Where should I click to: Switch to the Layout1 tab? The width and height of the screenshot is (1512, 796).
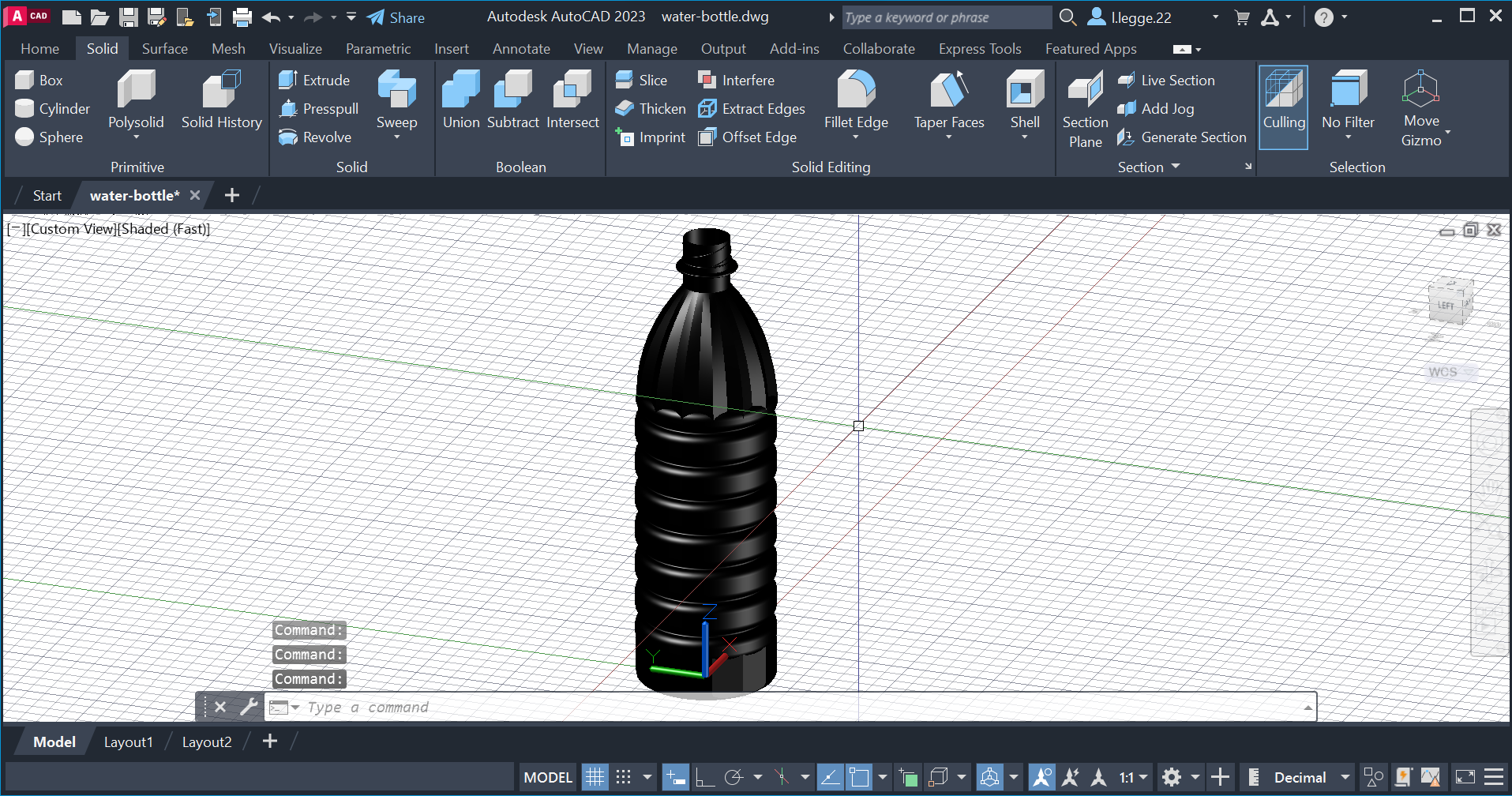click(128, 742)
